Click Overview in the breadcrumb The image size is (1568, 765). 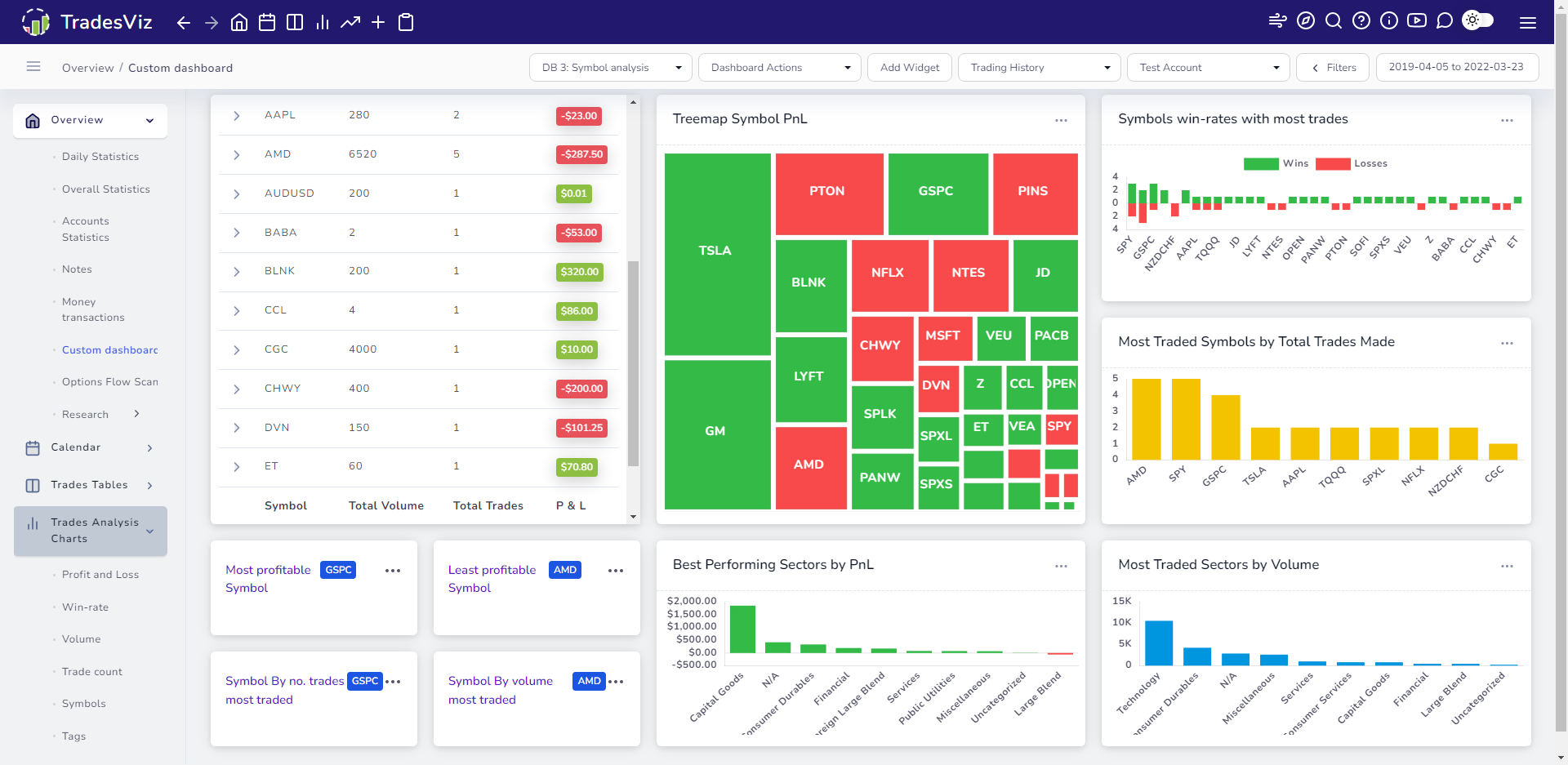point(88,68)
